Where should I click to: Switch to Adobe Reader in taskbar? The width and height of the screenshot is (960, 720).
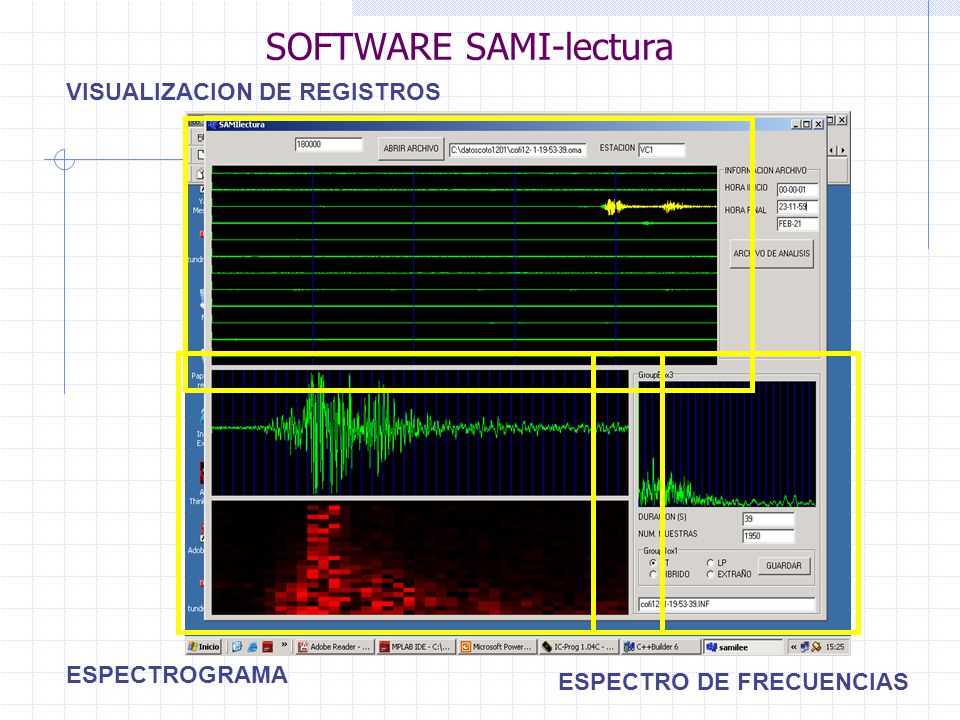[x=334, y=647]
